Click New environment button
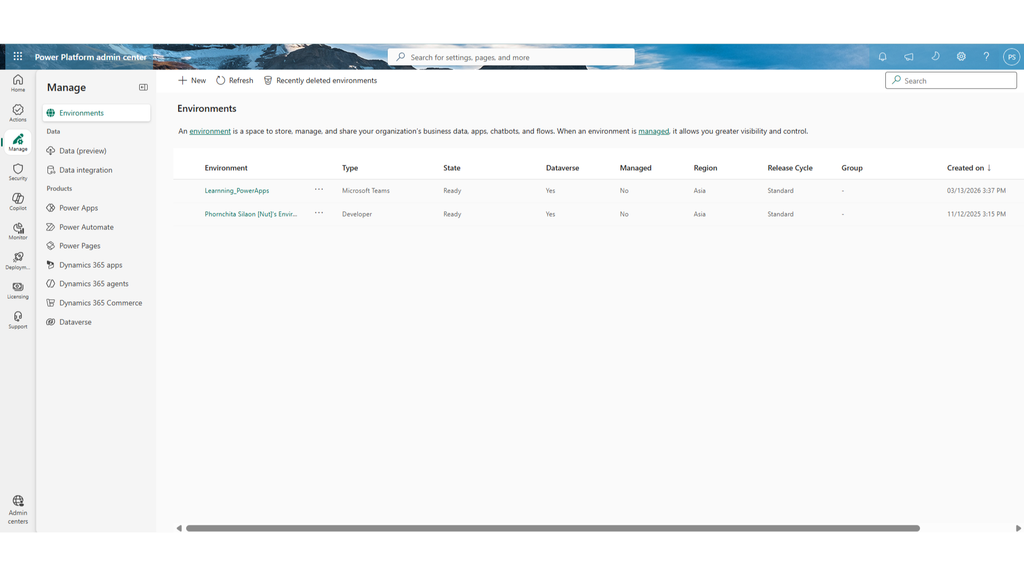The height and width of the screenshot is (576, 1024). (192, 80)
